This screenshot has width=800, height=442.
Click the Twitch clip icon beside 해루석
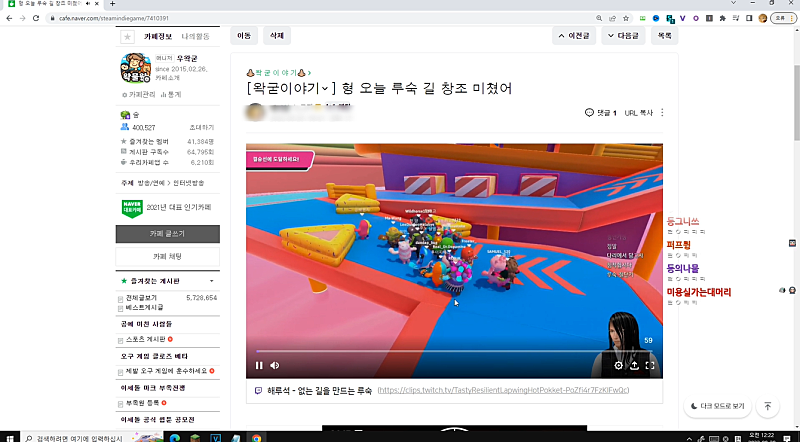coord(258,390)
